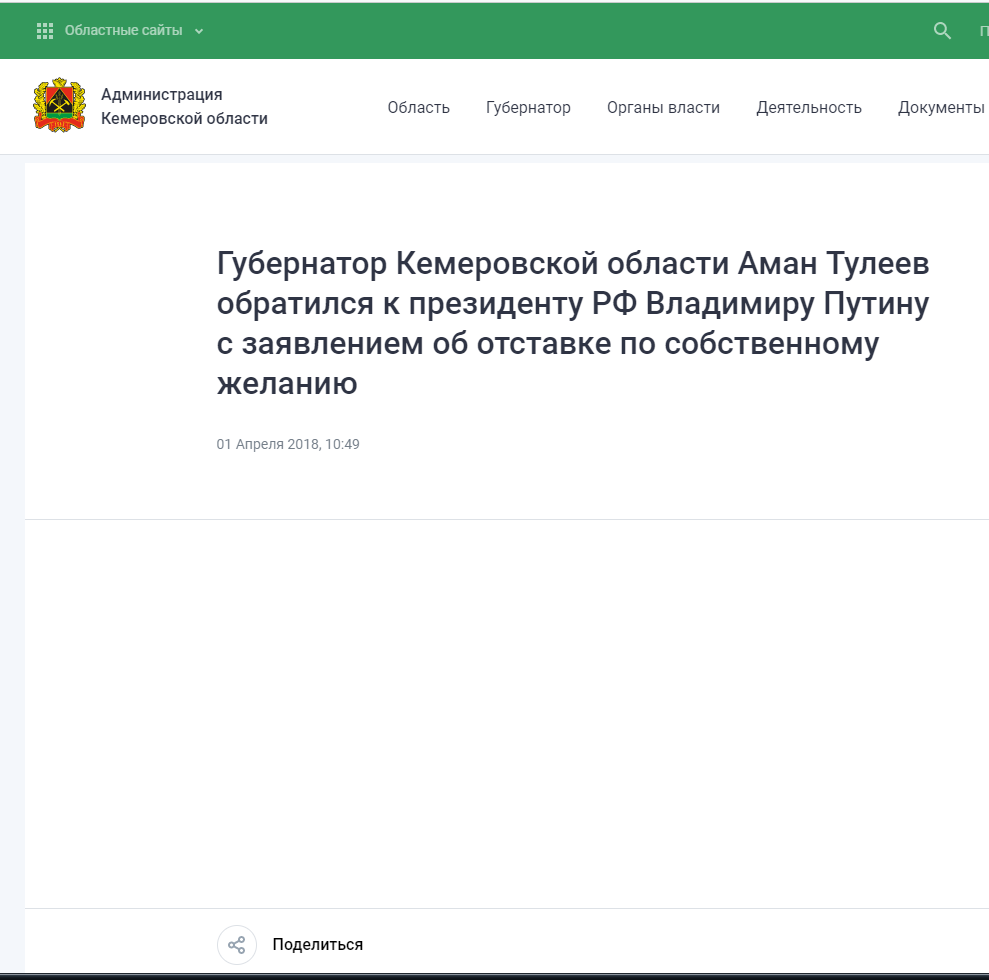Image resolution: width=989 pixels, height=980 pixels.
Task: Open the Губернатор menu
Action: (529, 107)
